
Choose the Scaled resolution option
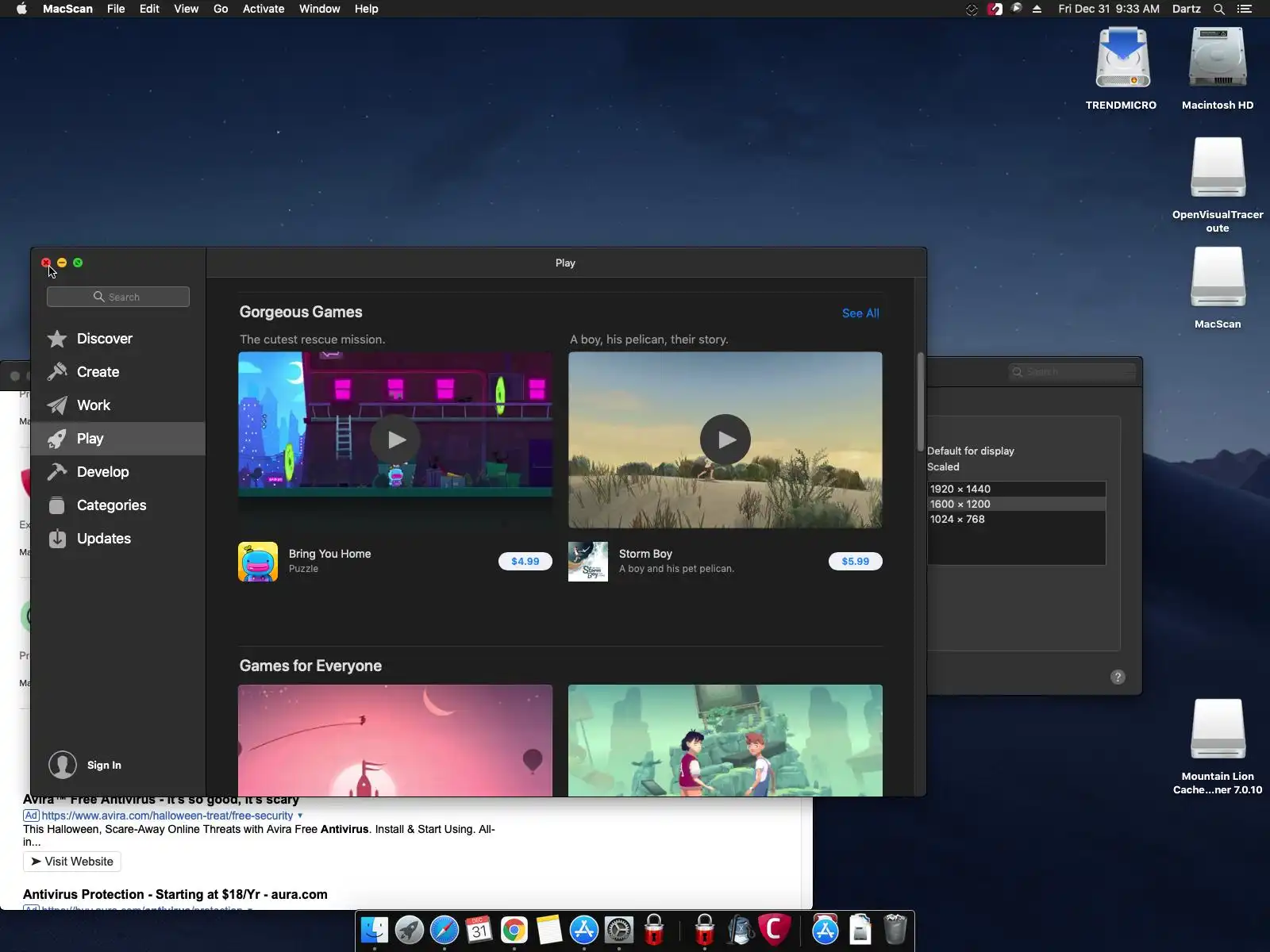click(x=943, y=466)
